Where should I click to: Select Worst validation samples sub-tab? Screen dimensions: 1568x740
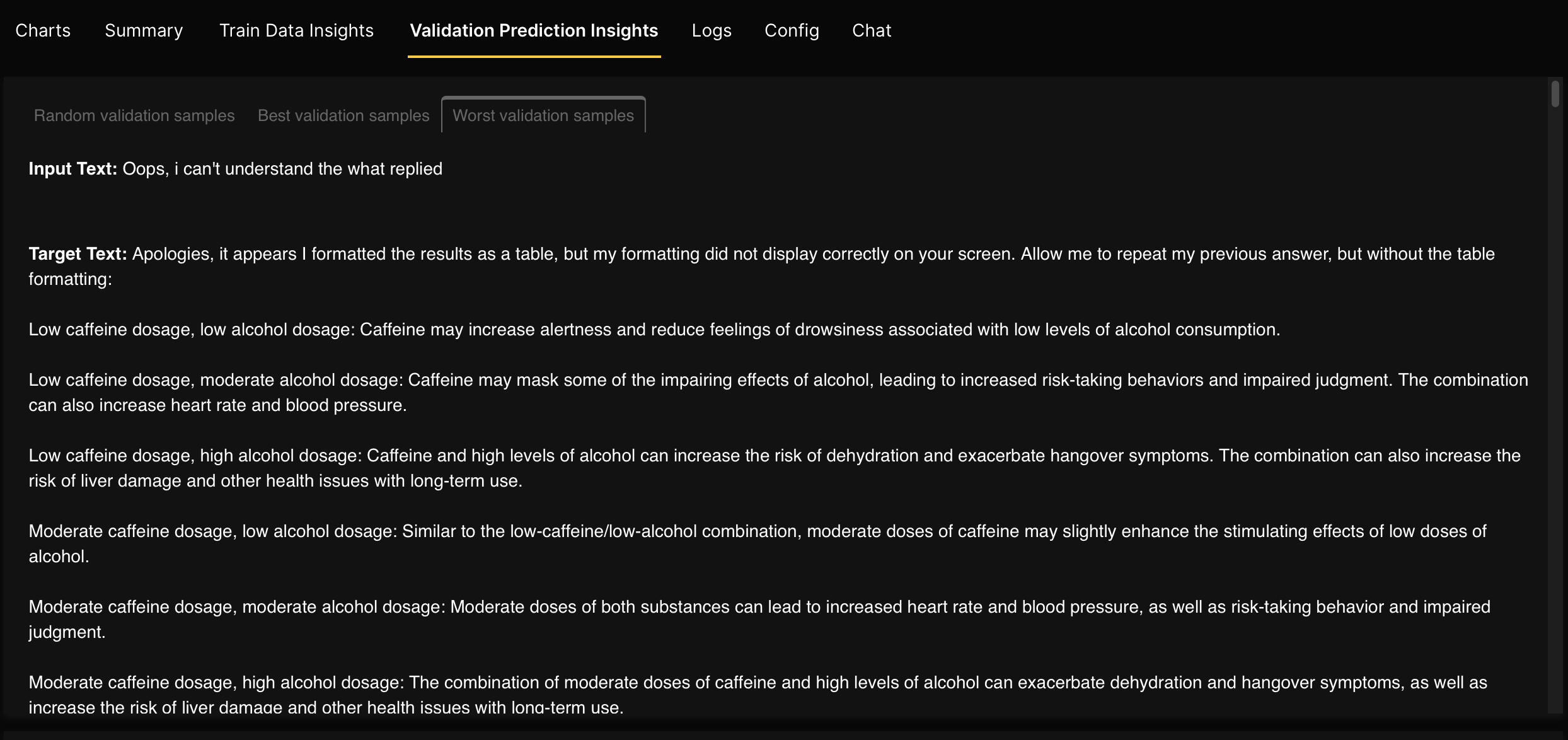(543, 115)
